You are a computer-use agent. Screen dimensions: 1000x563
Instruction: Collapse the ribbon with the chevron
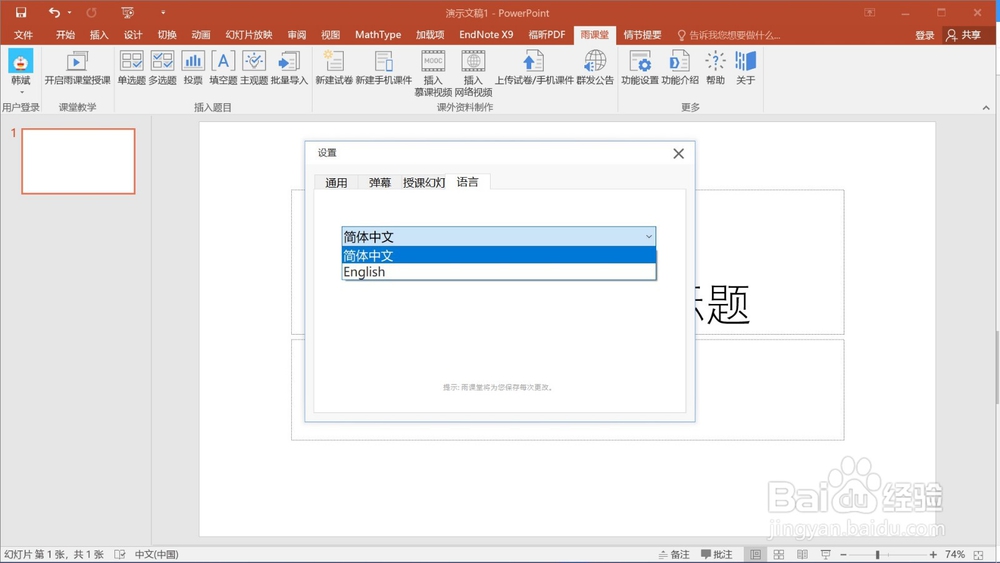click(986, 108)
